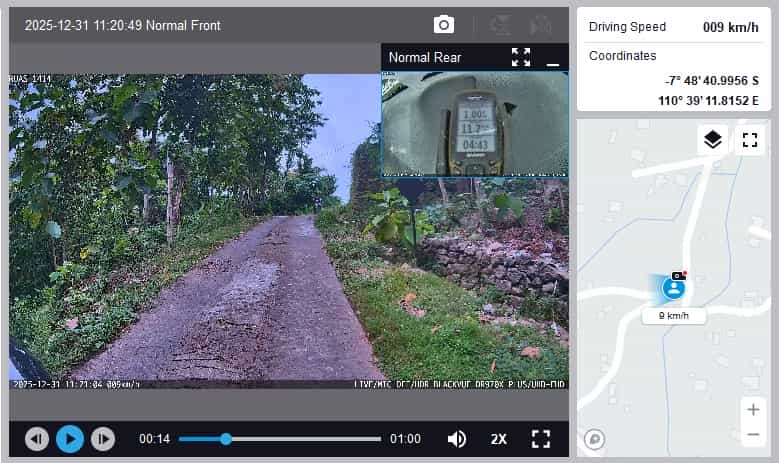Viewport: 779px width, 463px height.
Task: Capture a snapshot with the camera icon
Action: coord(444,25)
